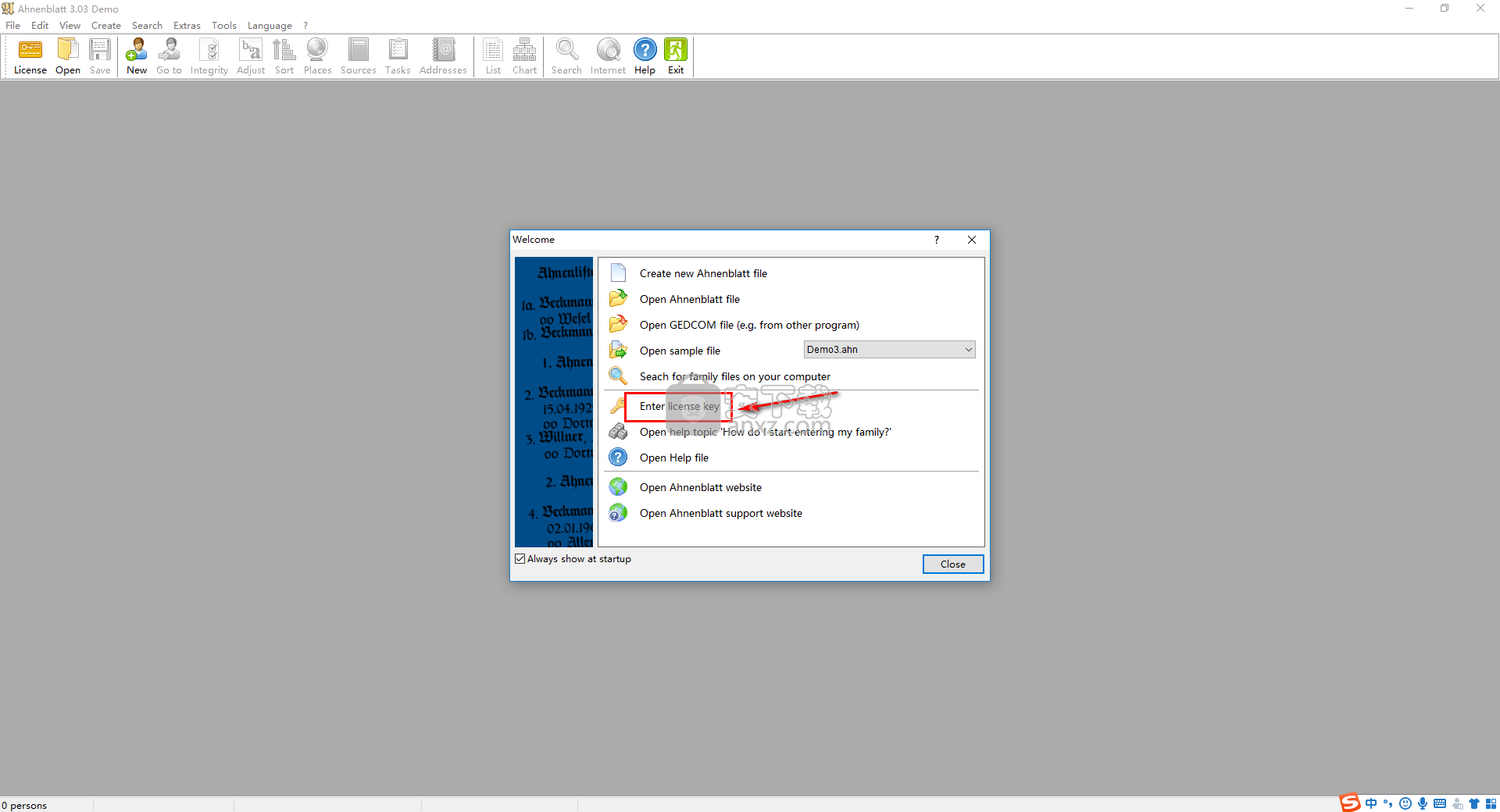Click the folder icon beside Open Ahnenblatt file
This screenshot has width=1500, height=812.
pyautogui.click(x=618, y=298)
